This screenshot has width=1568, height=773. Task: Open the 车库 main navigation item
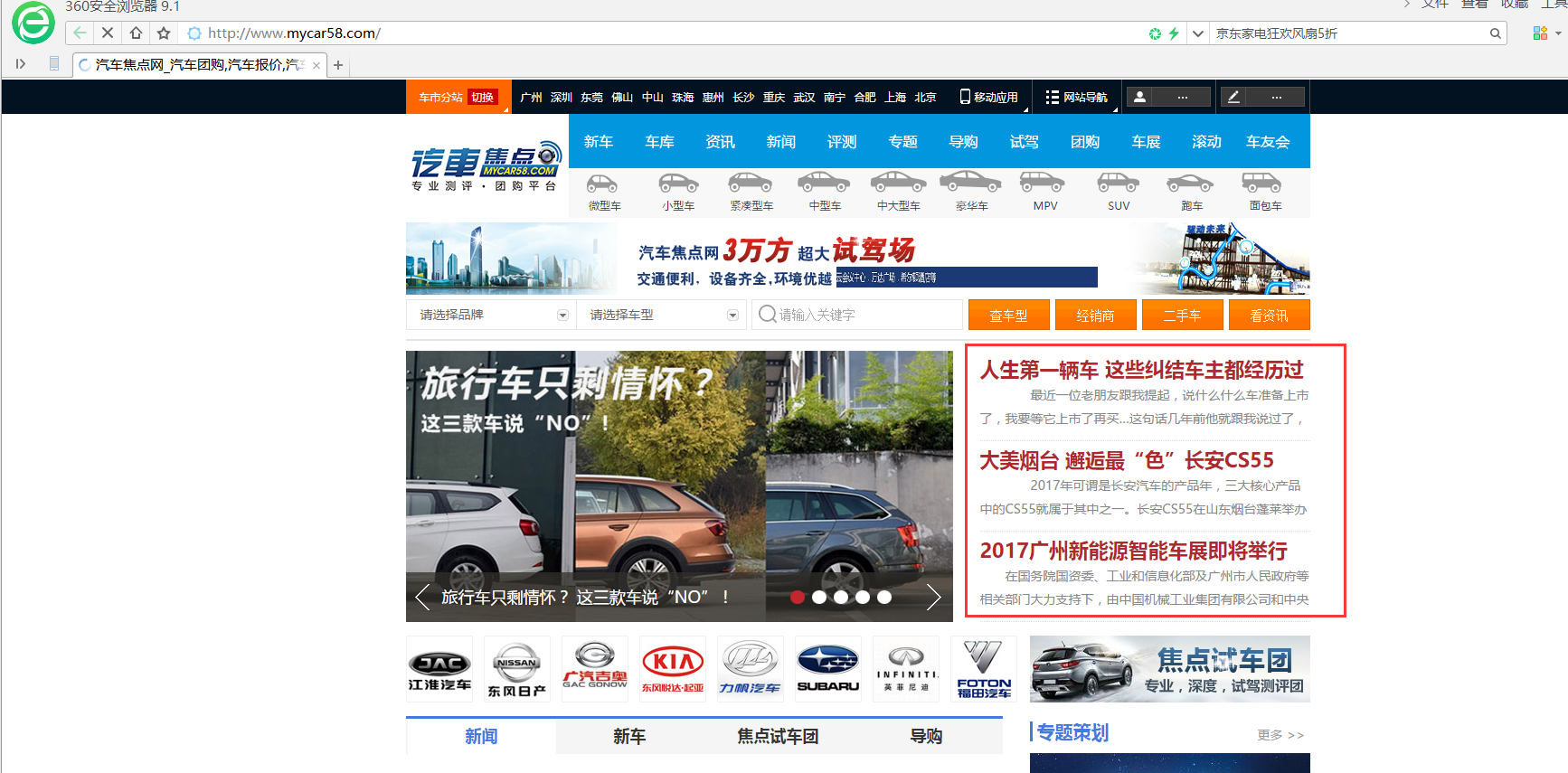coord(659,142)
